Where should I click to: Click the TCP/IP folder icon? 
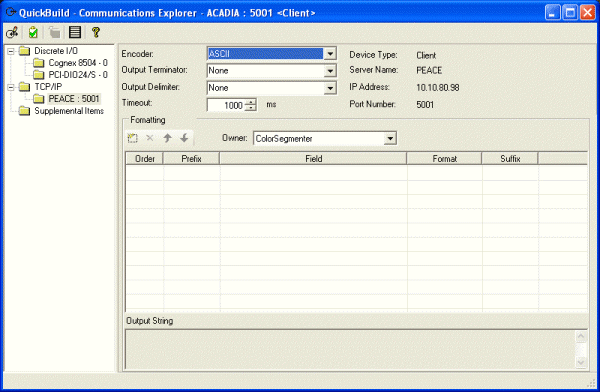pos(25,87)
